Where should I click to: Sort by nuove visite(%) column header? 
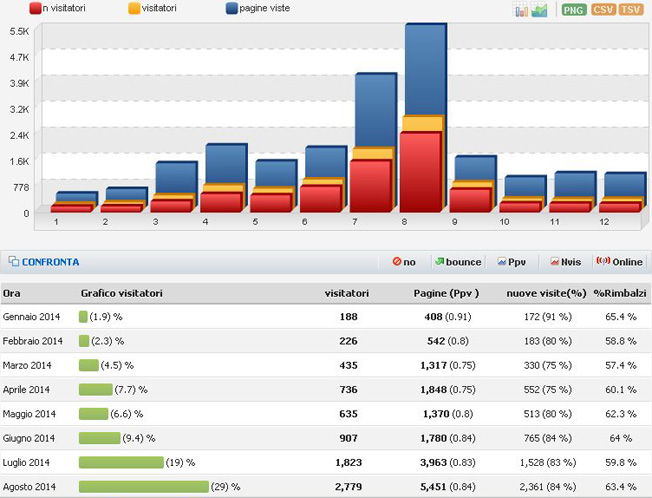pyautogui.click(x=546, y=293)
